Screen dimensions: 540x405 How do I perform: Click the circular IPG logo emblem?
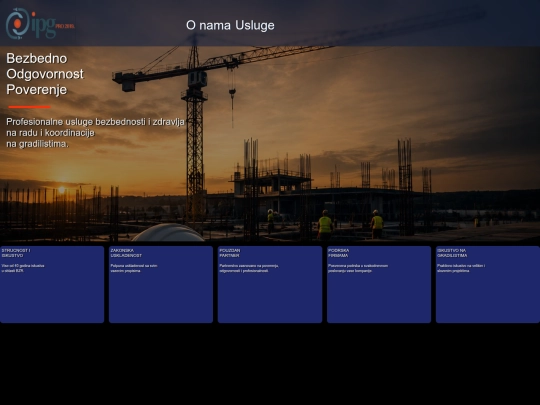coord(18,23)
